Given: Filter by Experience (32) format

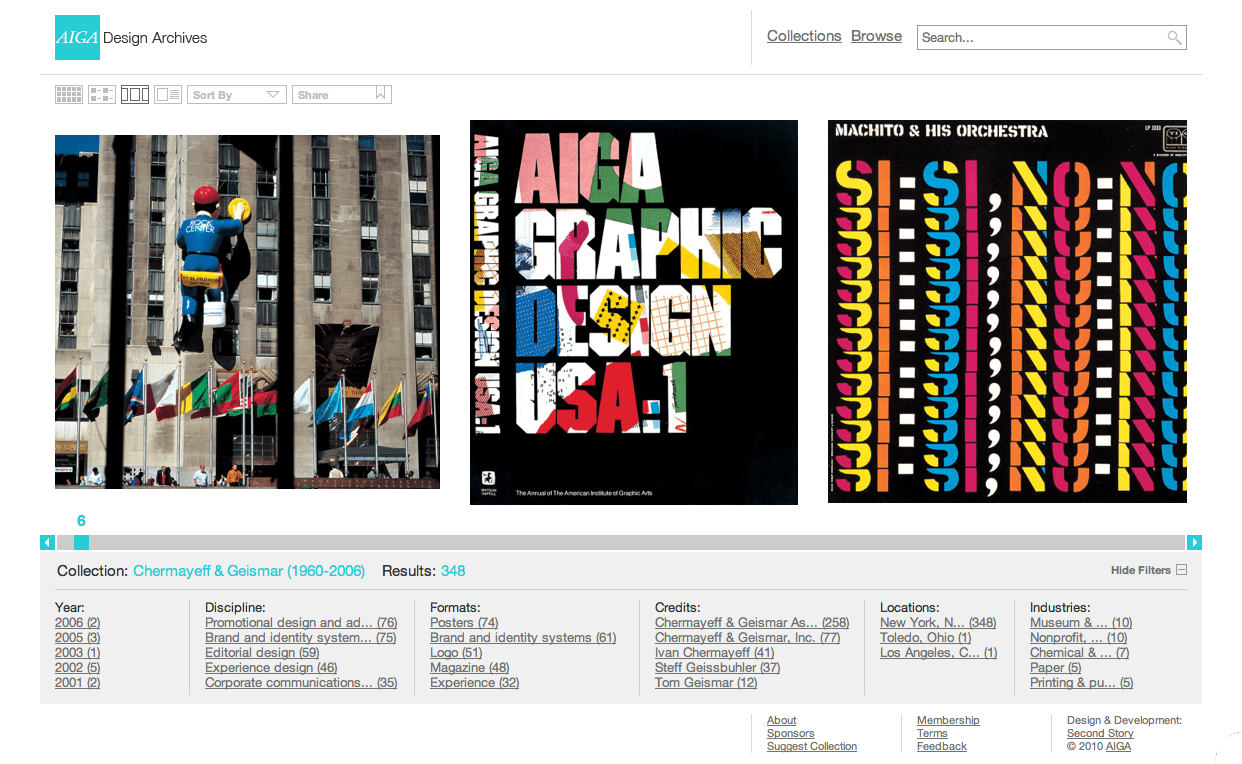Looking at the screenshot, I should (475, 683).
